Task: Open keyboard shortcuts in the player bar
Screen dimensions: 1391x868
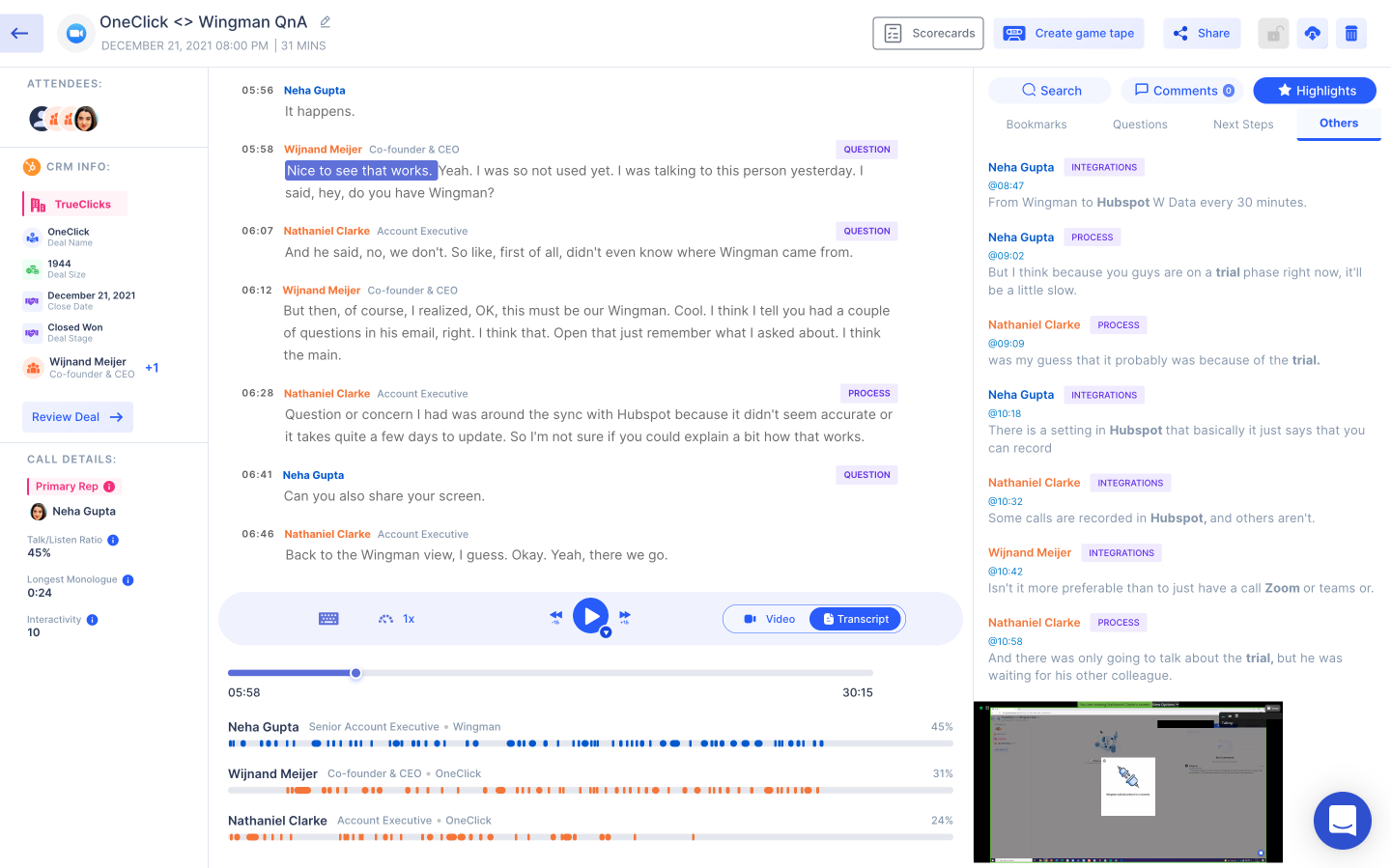Action: coord(328,618)
